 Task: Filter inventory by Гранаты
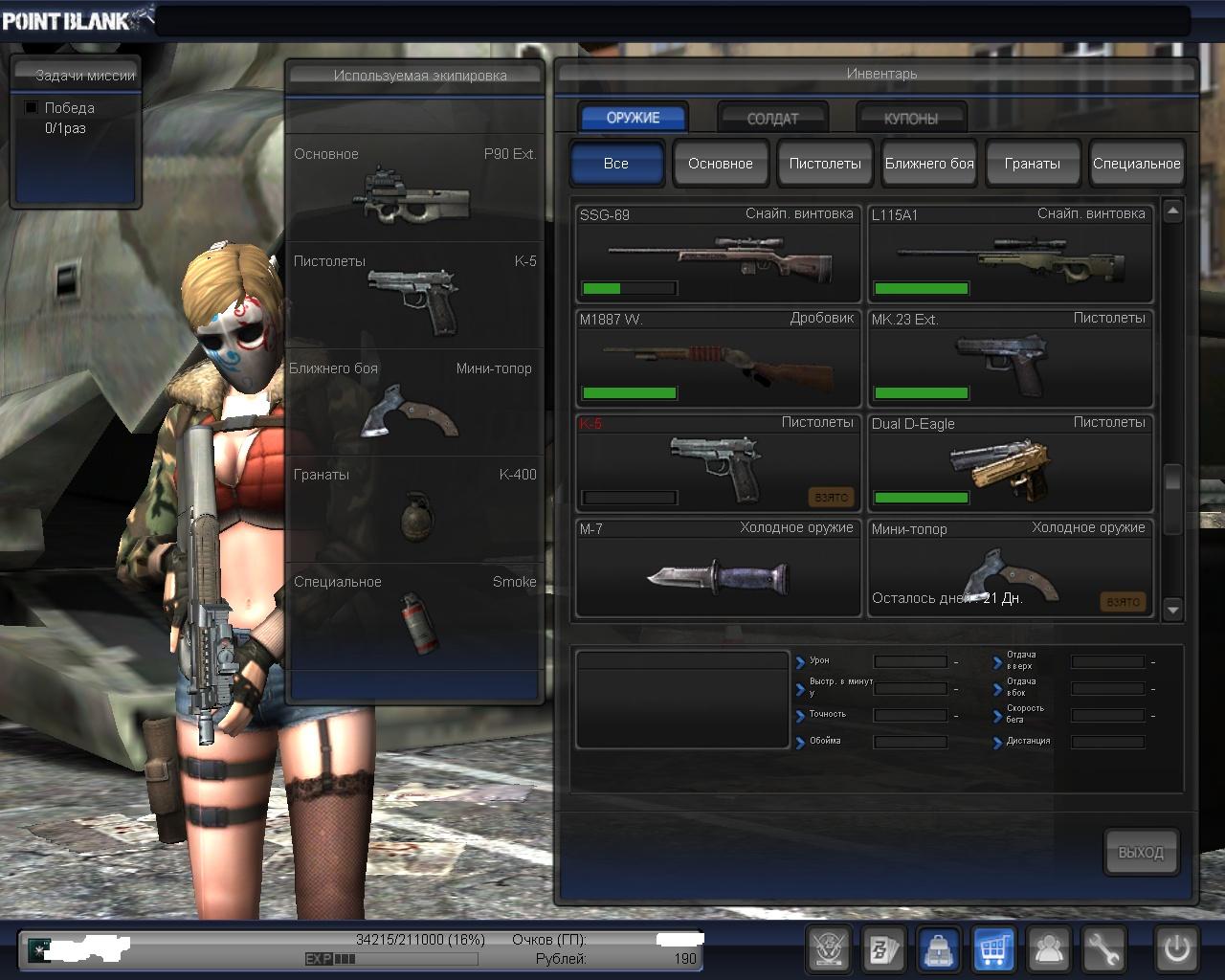tap(1032, 164)
